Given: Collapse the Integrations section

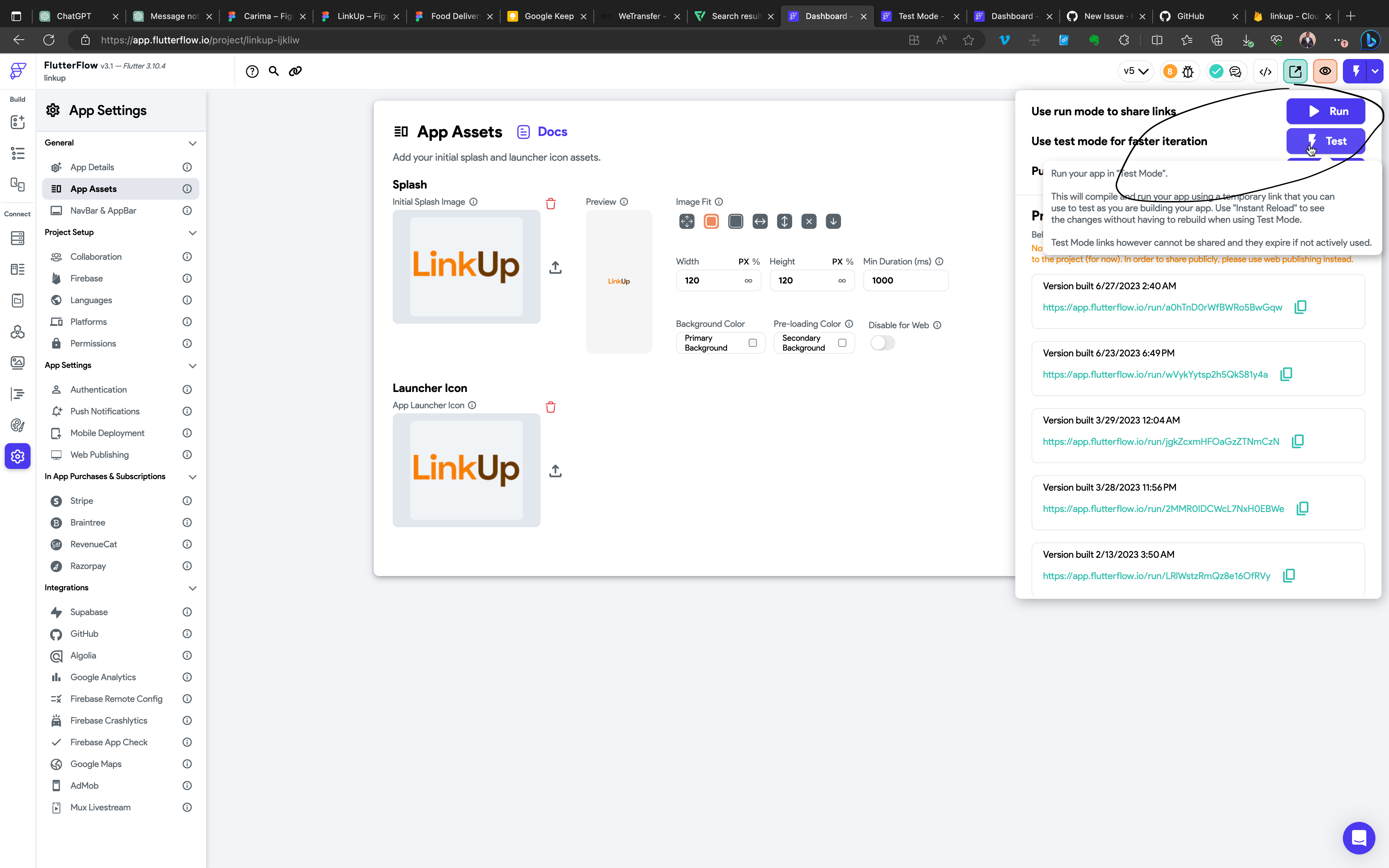Looking at the screenshot, I should [x=192, y=588].
